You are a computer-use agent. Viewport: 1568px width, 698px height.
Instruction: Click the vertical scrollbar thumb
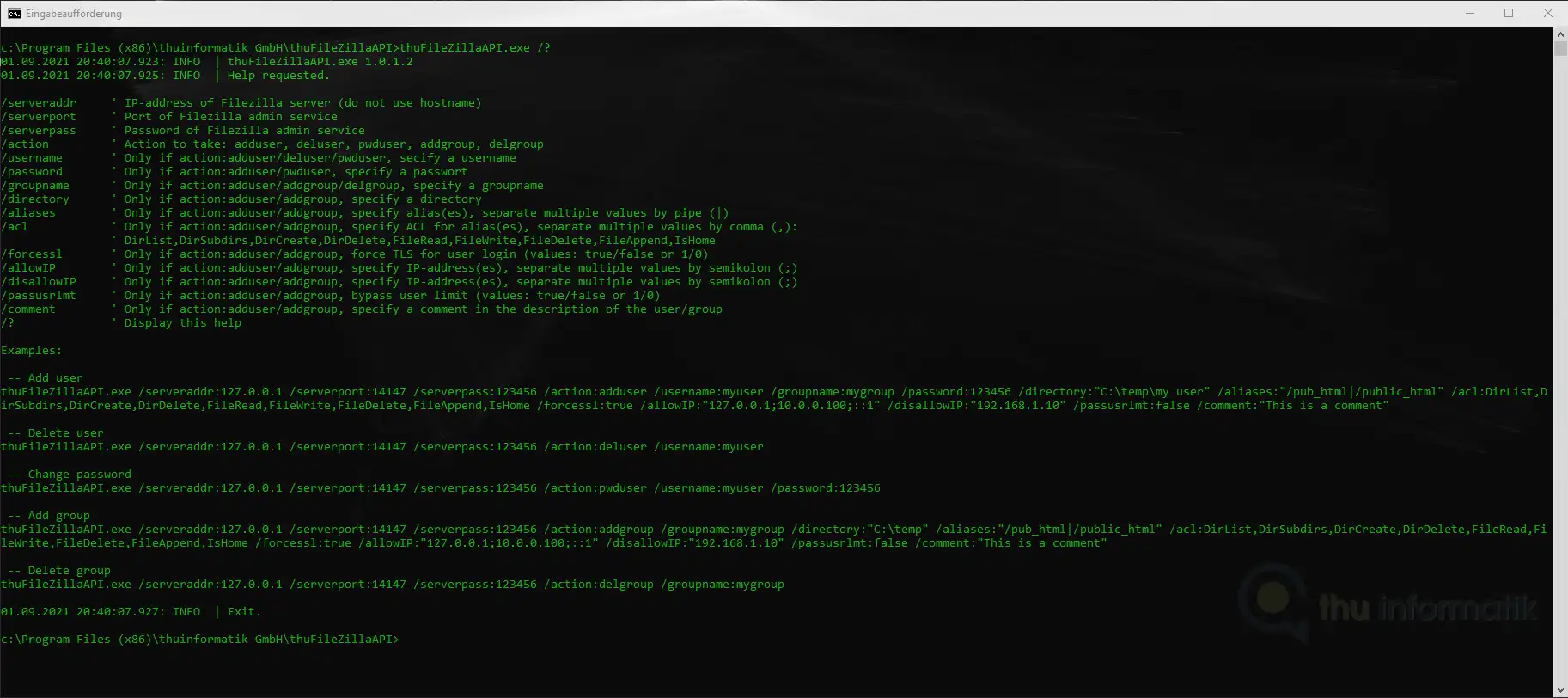point(1560,49)
